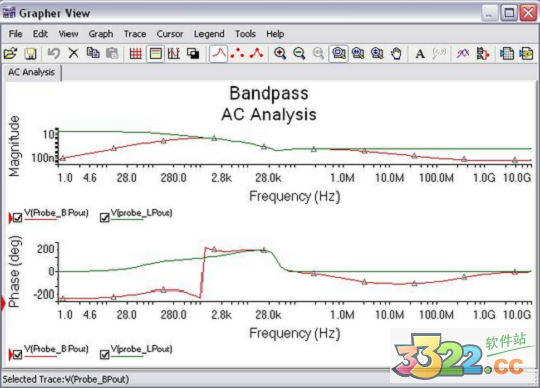Screen dimensions: 540x388
Task: Toggle the legend display icon
Action: [x=155, y=54]
